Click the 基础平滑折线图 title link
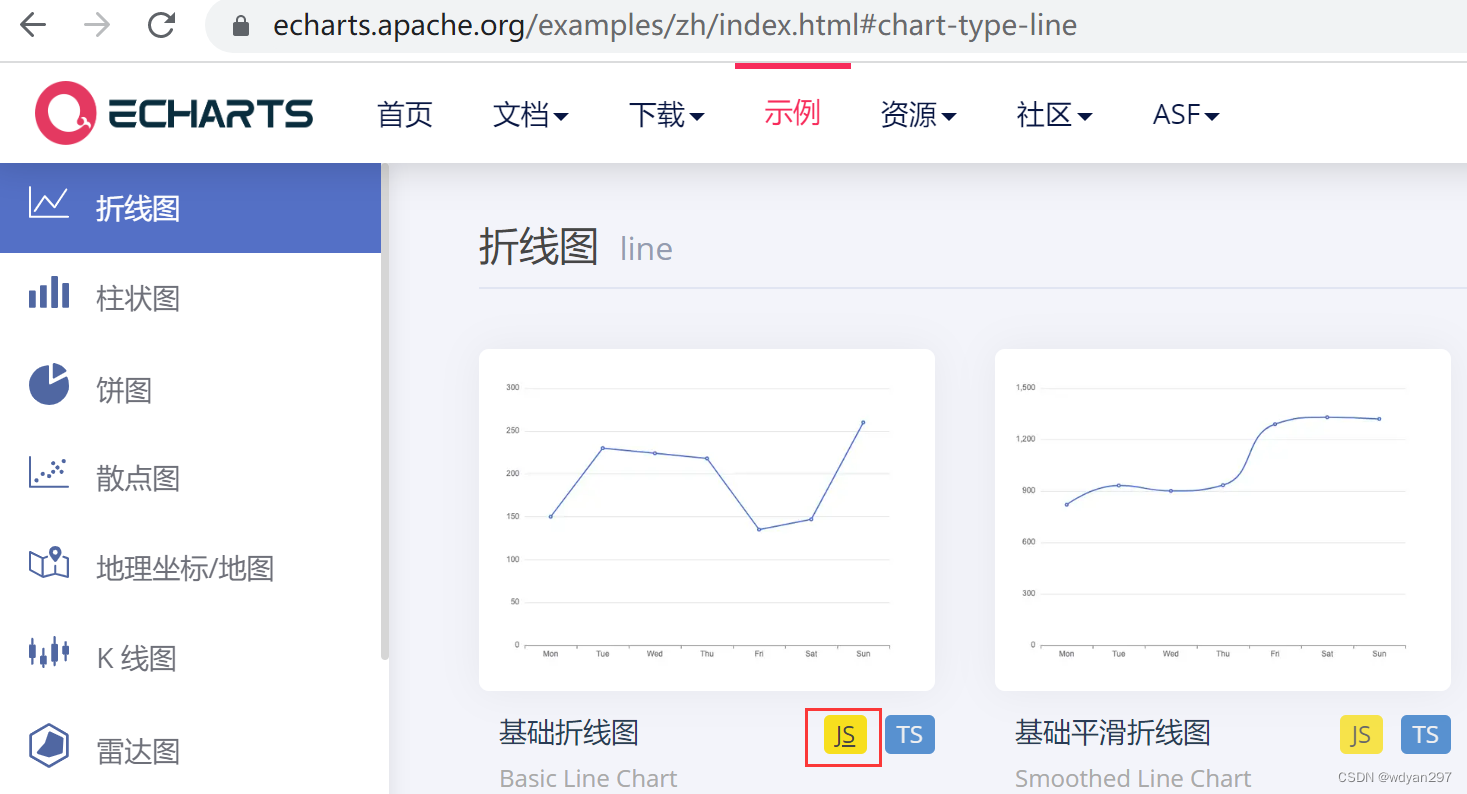Screen dimensions: 1467x794 click(x=1113, y=733)
